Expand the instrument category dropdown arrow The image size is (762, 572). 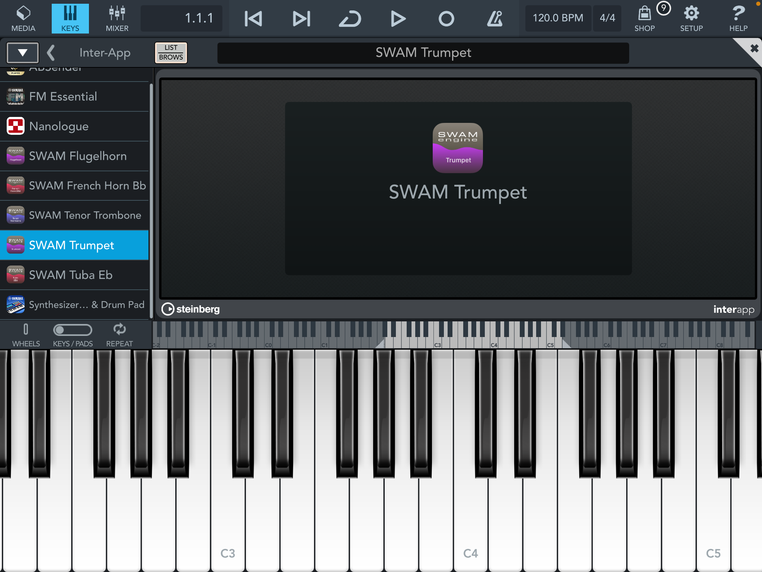(x=22, y=52)
